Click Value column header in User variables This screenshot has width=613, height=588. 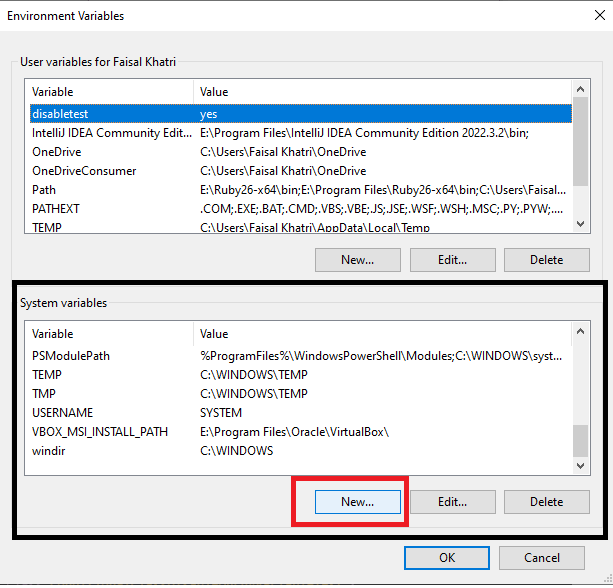coord(383,92)
